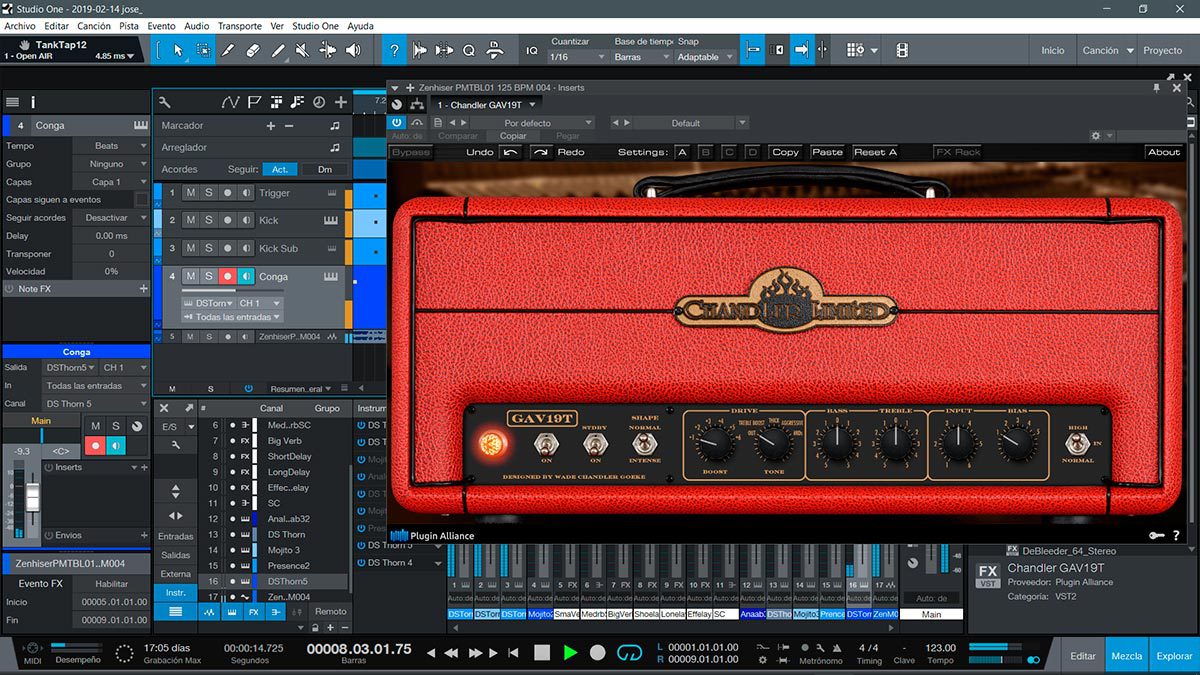Screen dimensions: 1200x675
Task: Solo the Trigger track
Action: [209, 193]
